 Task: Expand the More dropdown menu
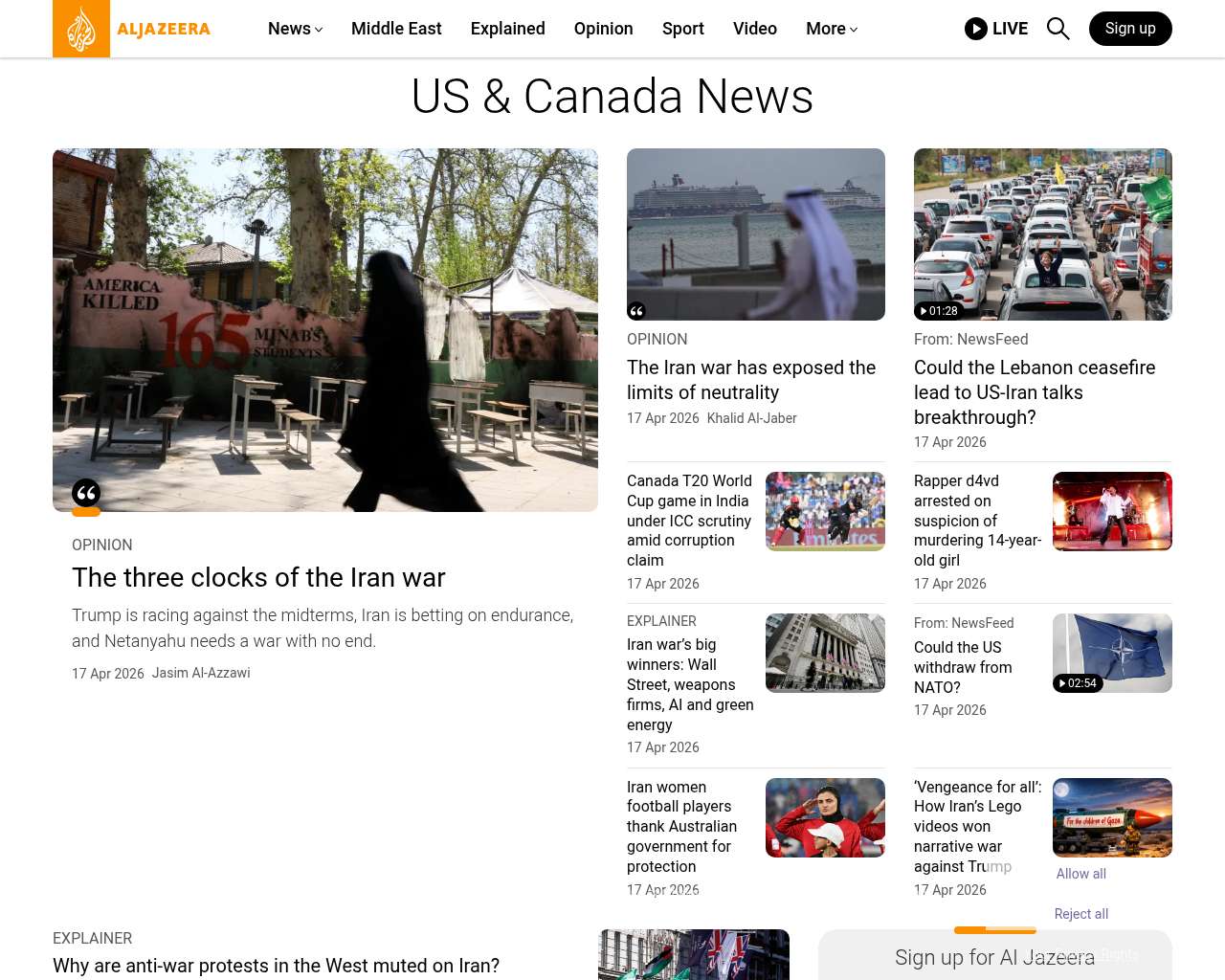point(831,29)
